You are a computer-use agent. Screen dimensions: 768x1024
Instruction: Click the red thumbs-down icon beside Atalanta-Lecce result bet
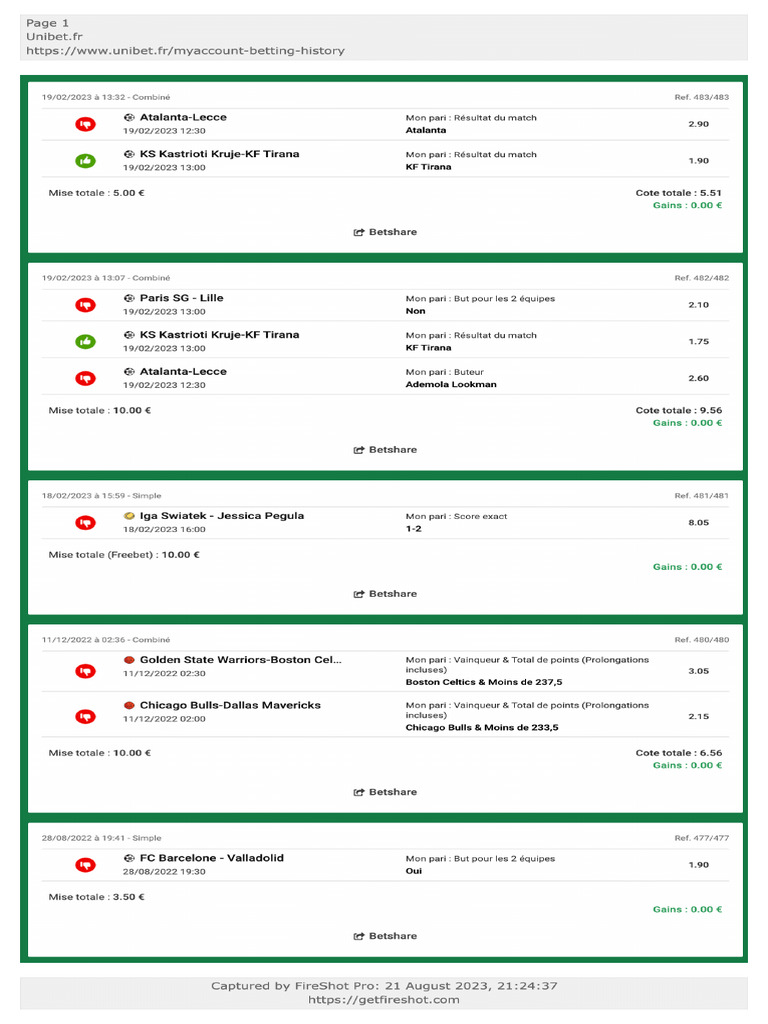tap(86, 124)
